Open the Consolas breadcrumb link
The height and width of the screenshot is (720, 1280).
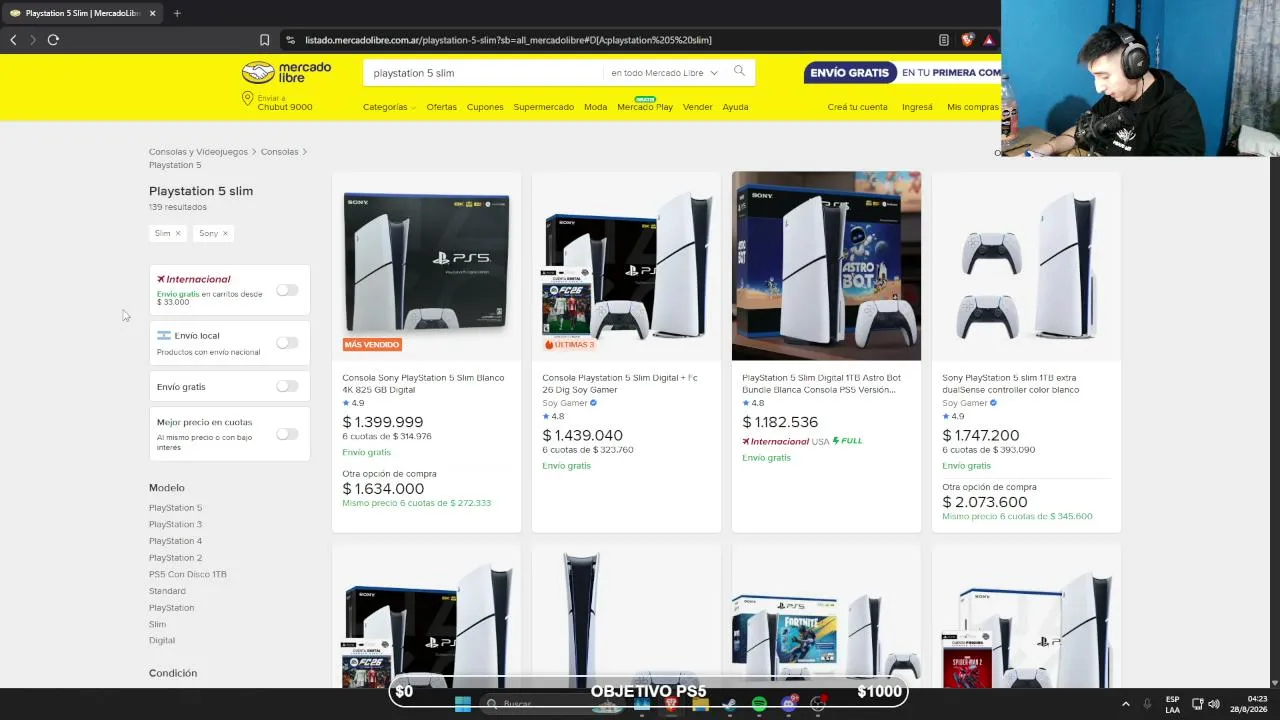click(279, 152)
